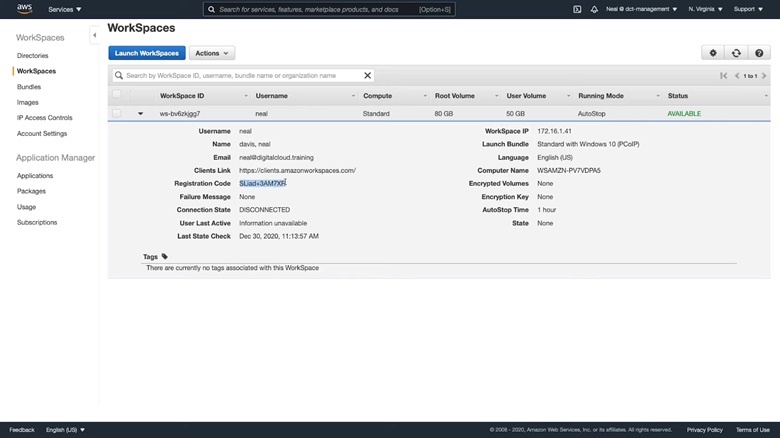Click the AWS logo home icon
Screen dimensions: 780x438
(x=24, y=8)
